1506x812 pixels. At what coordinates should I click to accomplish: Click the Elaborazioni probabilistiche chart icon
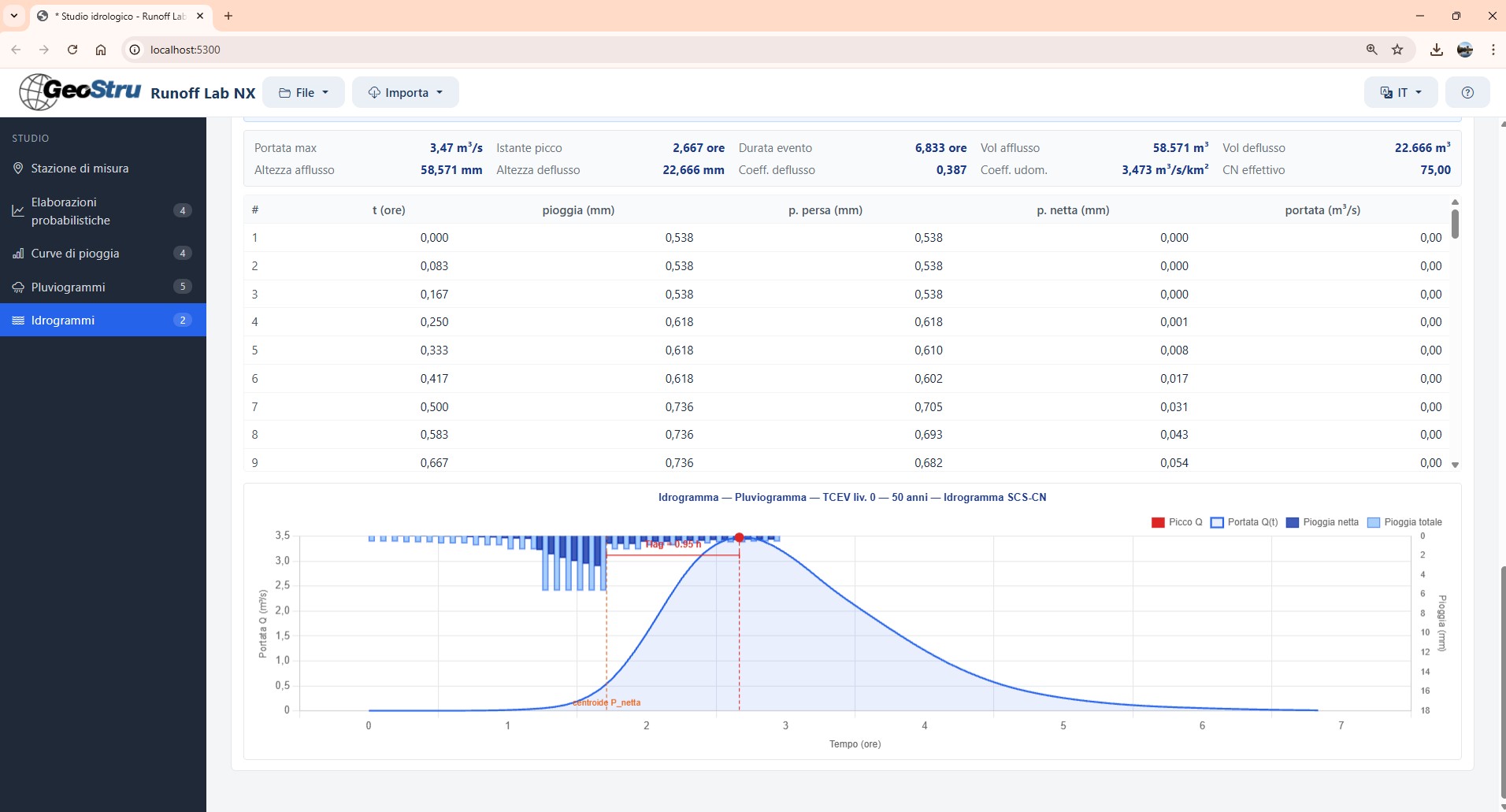pyautogui.click(x=18, y=210)
